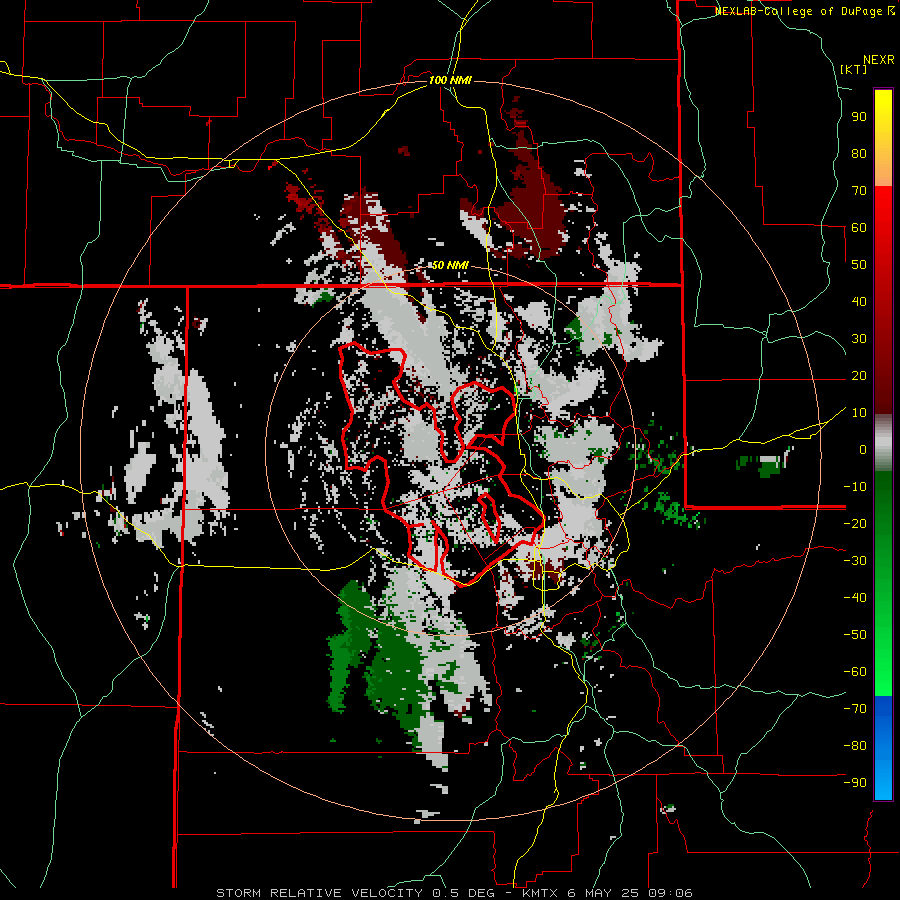The image size is (900, 900).
Task: Click the -40 value on the velocity scale
Action: (x=855, y=598)
